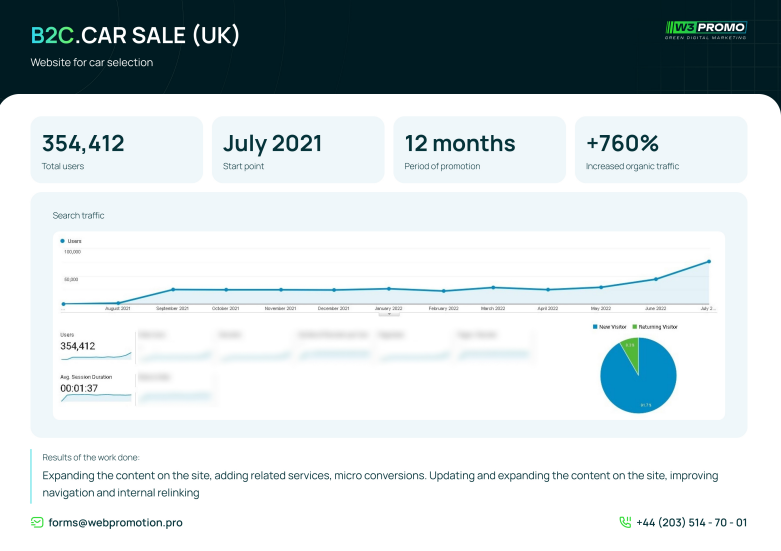The height and width of the screenshot is (551, 781).
Task: Select the 12 months promotion period card
Action: tap(479, 149)
